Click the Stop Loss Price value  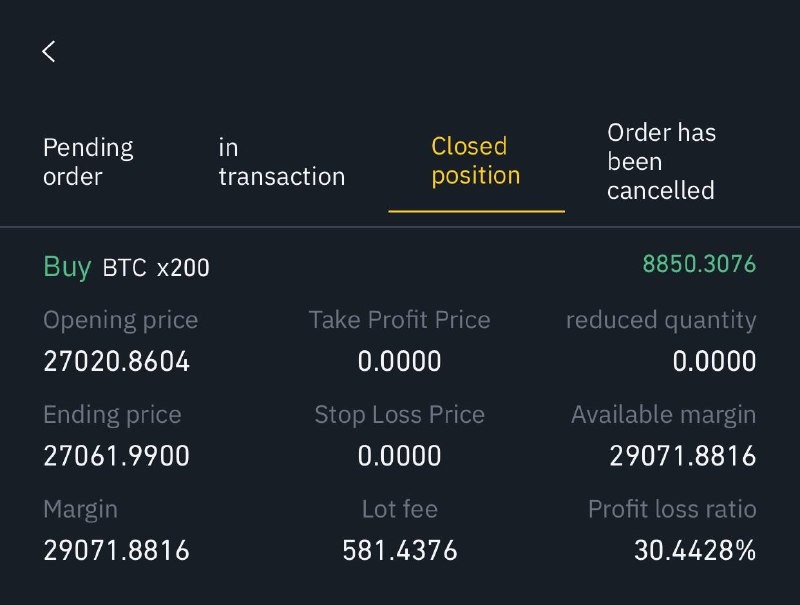pyautogui.click(x=399, y=456)
